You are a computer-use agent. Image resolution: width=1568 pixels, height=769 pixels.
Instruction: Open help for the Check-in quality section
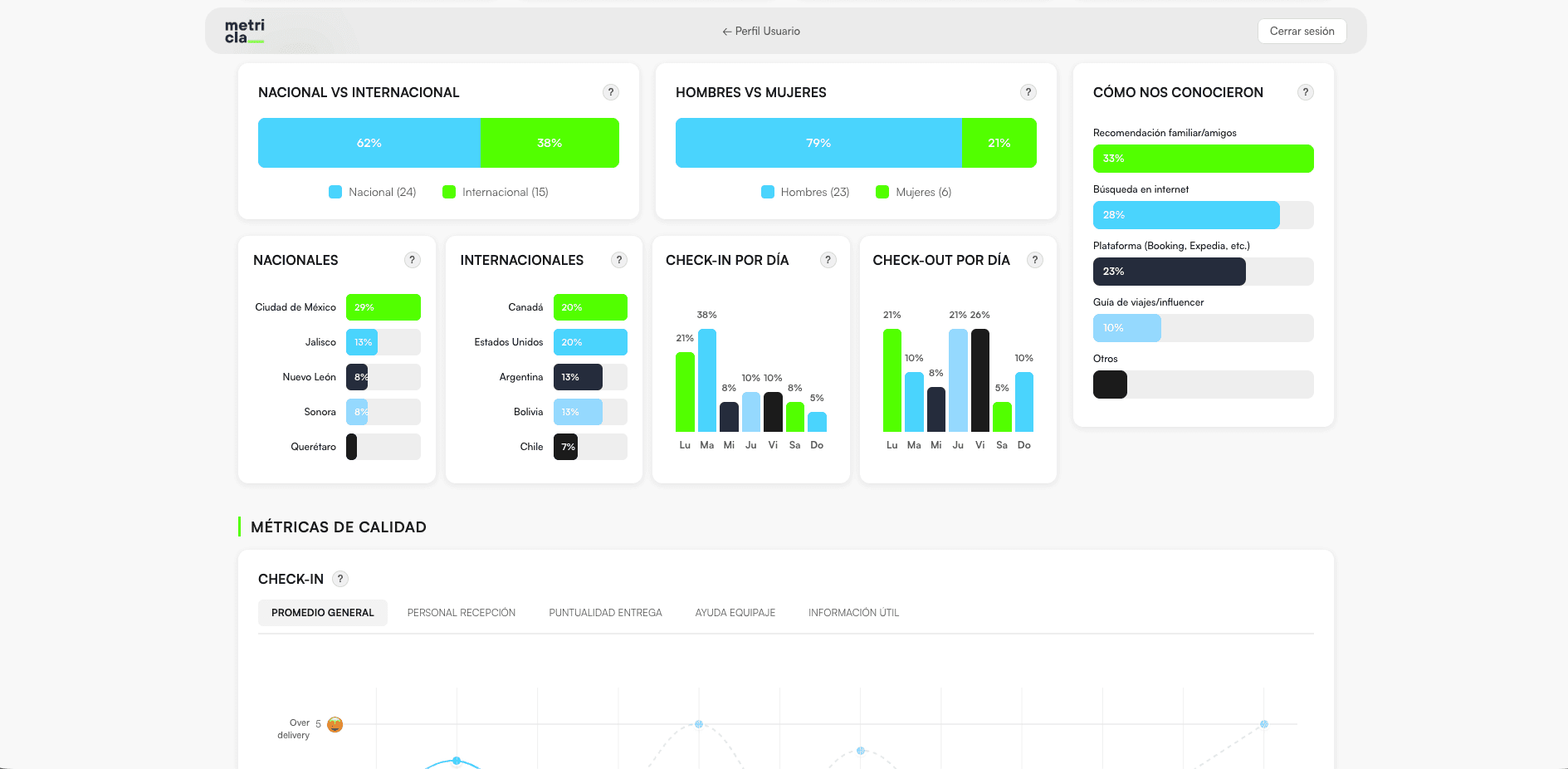(339, 579)
